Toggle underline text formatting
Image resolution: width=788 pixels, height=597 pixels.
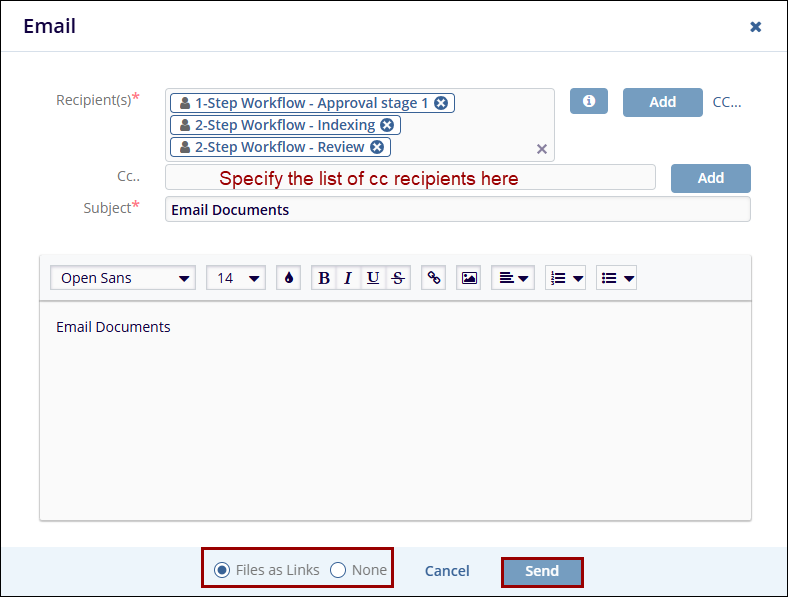(373, 278)
